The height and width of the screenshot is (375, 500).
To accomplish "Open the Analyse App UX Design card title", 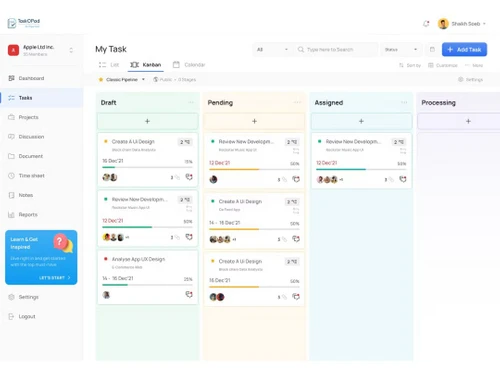I will [x=138, y=259].
